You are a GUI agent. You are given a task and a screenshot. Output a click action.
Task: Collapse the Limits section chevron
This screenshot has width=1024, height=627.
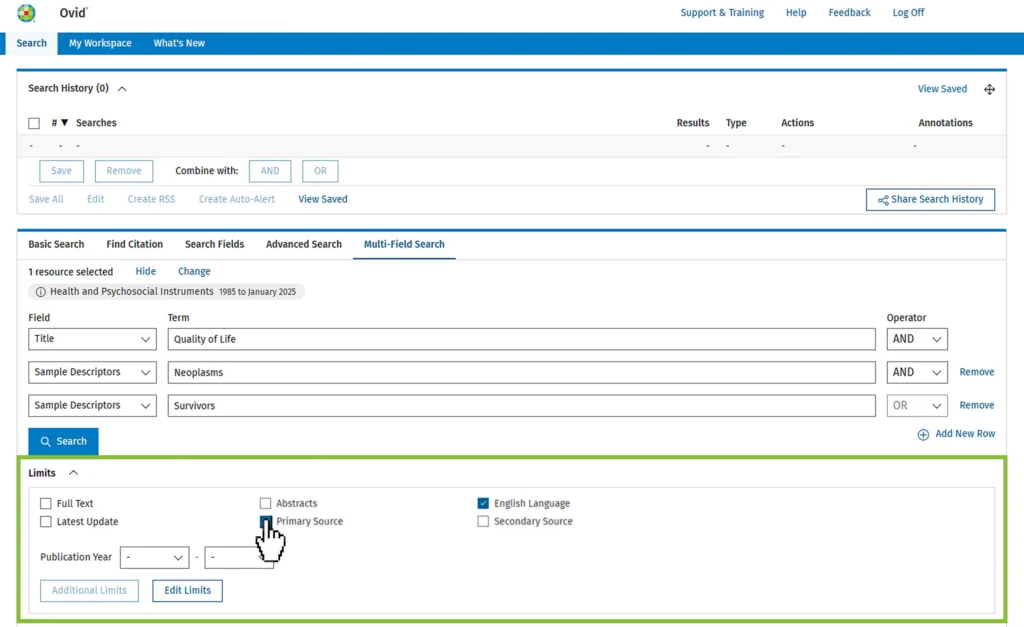coord(73,473)
